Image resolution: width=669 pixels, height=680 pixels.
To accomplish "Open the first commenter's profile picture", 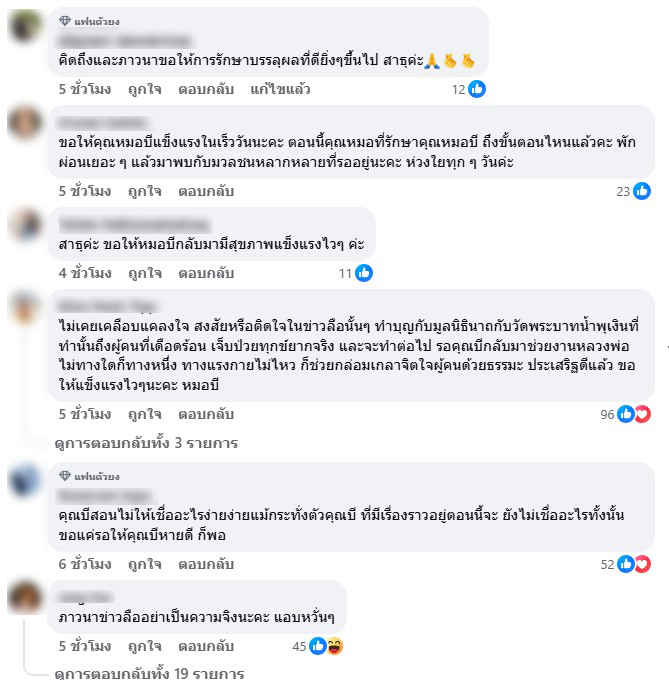I will pos(25,26).
